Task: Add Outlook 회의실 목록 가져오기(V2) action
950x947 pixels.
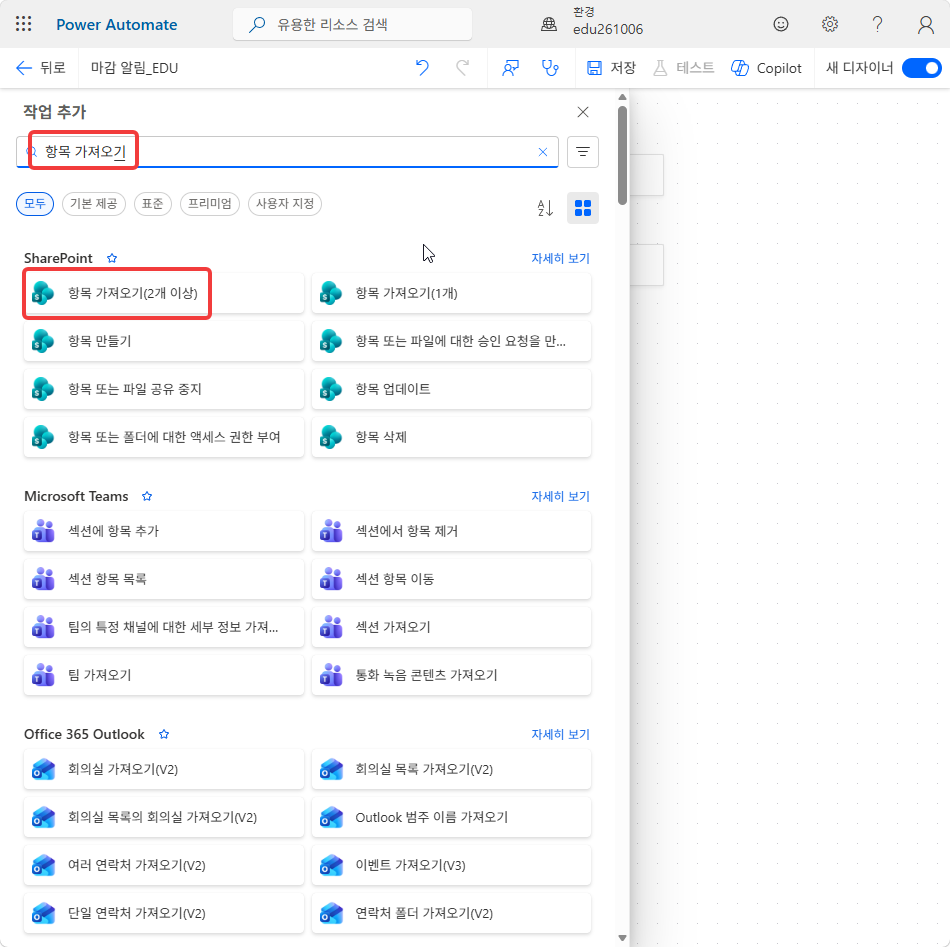Action: 451,769
